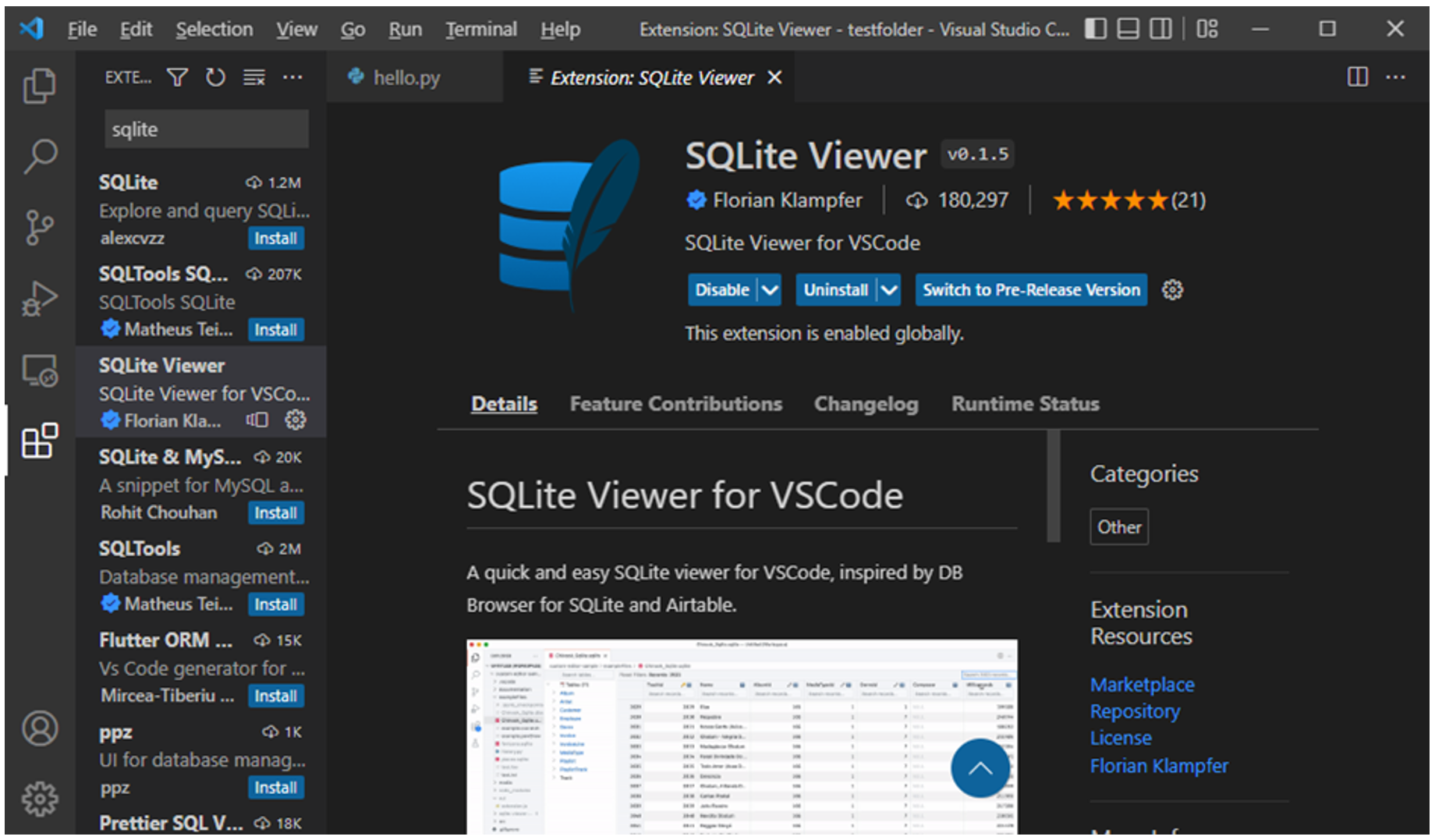Refresh the extensions list

tap(215, 77)
